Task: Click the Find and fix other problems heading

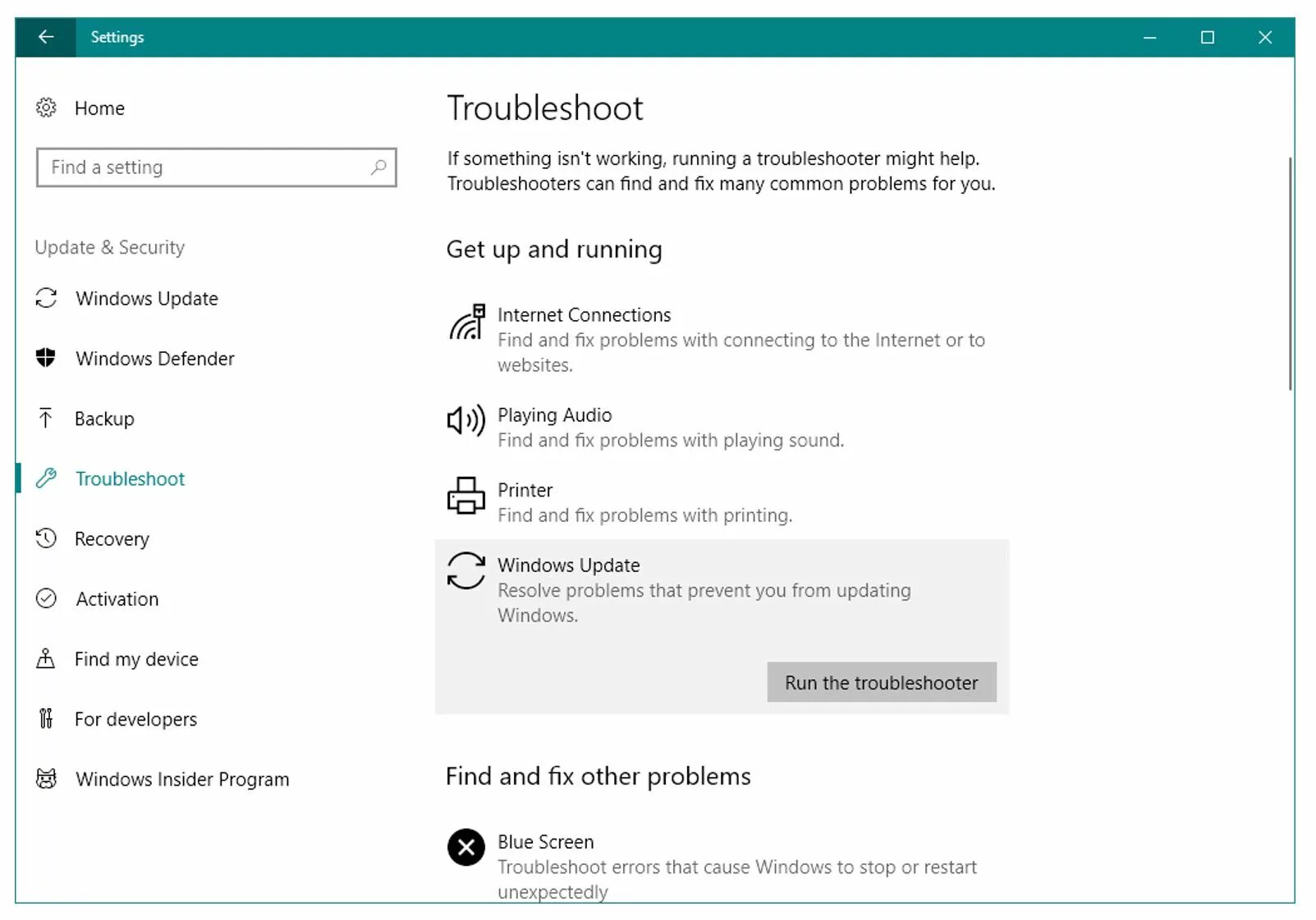Action: point(598,776)
